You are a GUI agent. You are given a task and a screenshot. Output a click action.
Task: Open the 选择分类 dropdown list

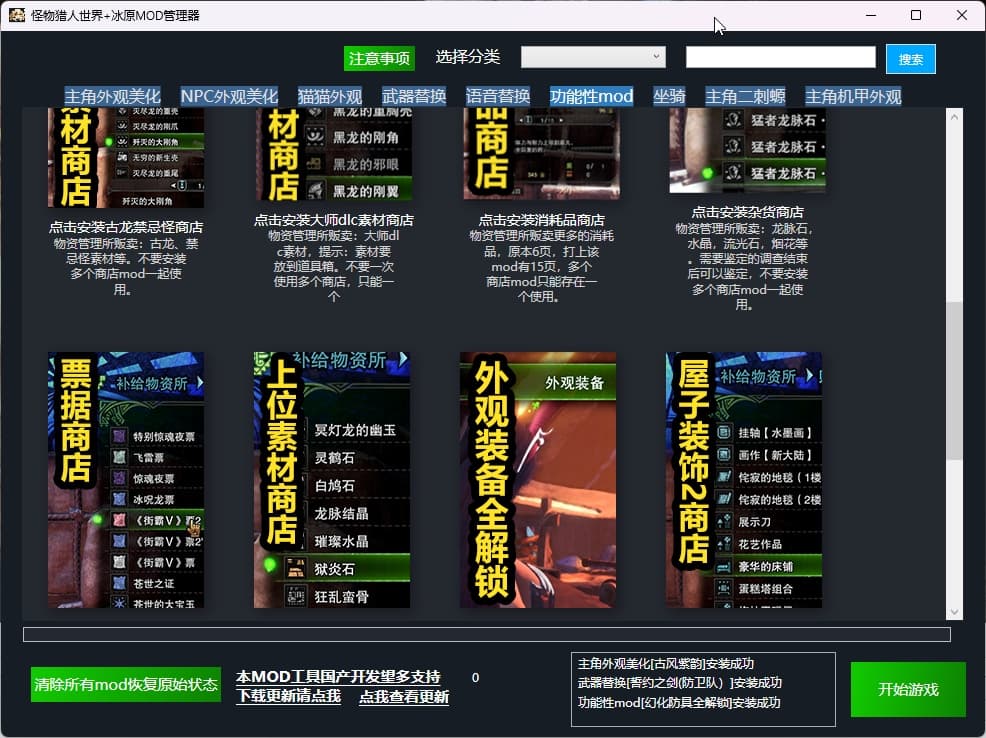593,57
